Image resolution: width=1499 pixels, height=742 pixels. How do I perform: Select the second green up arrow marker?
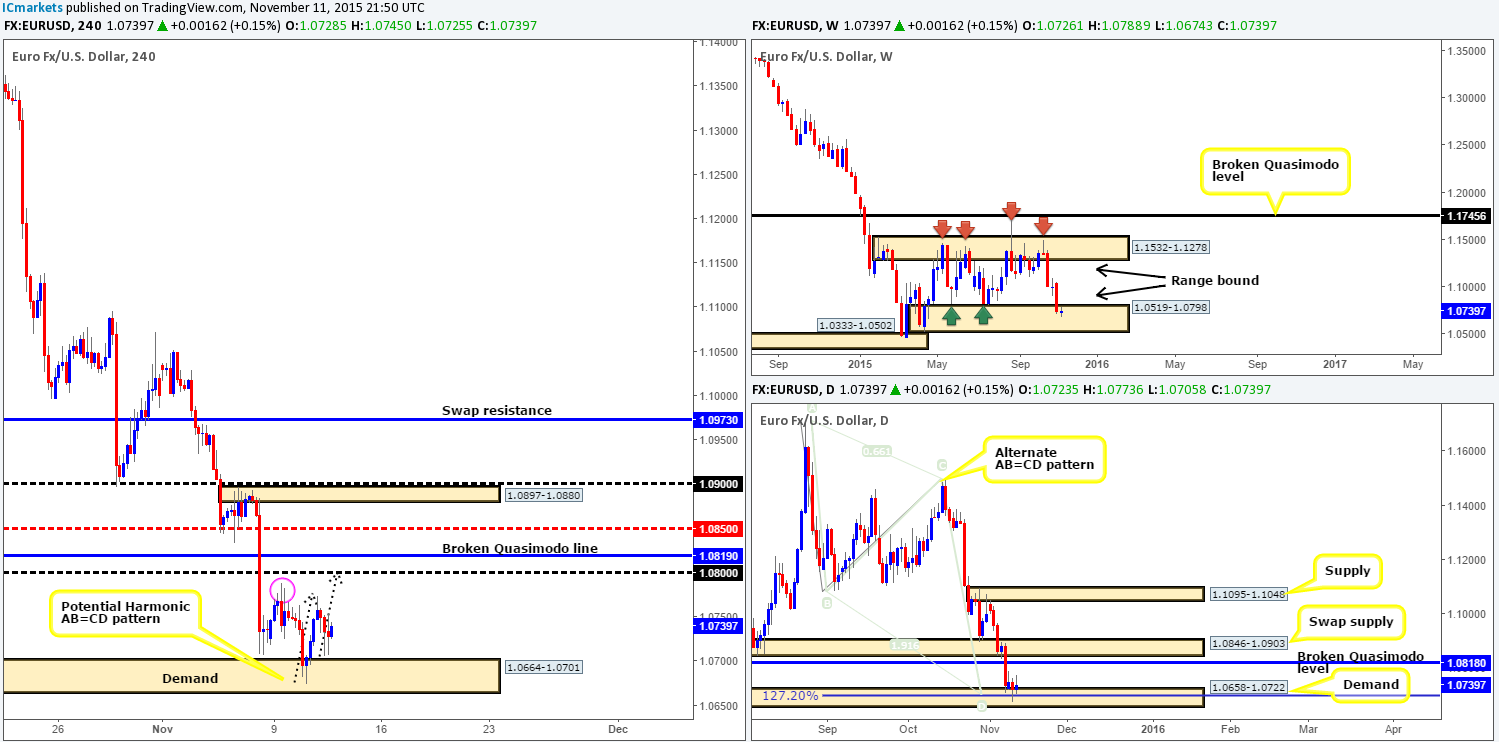pos(983,315)
